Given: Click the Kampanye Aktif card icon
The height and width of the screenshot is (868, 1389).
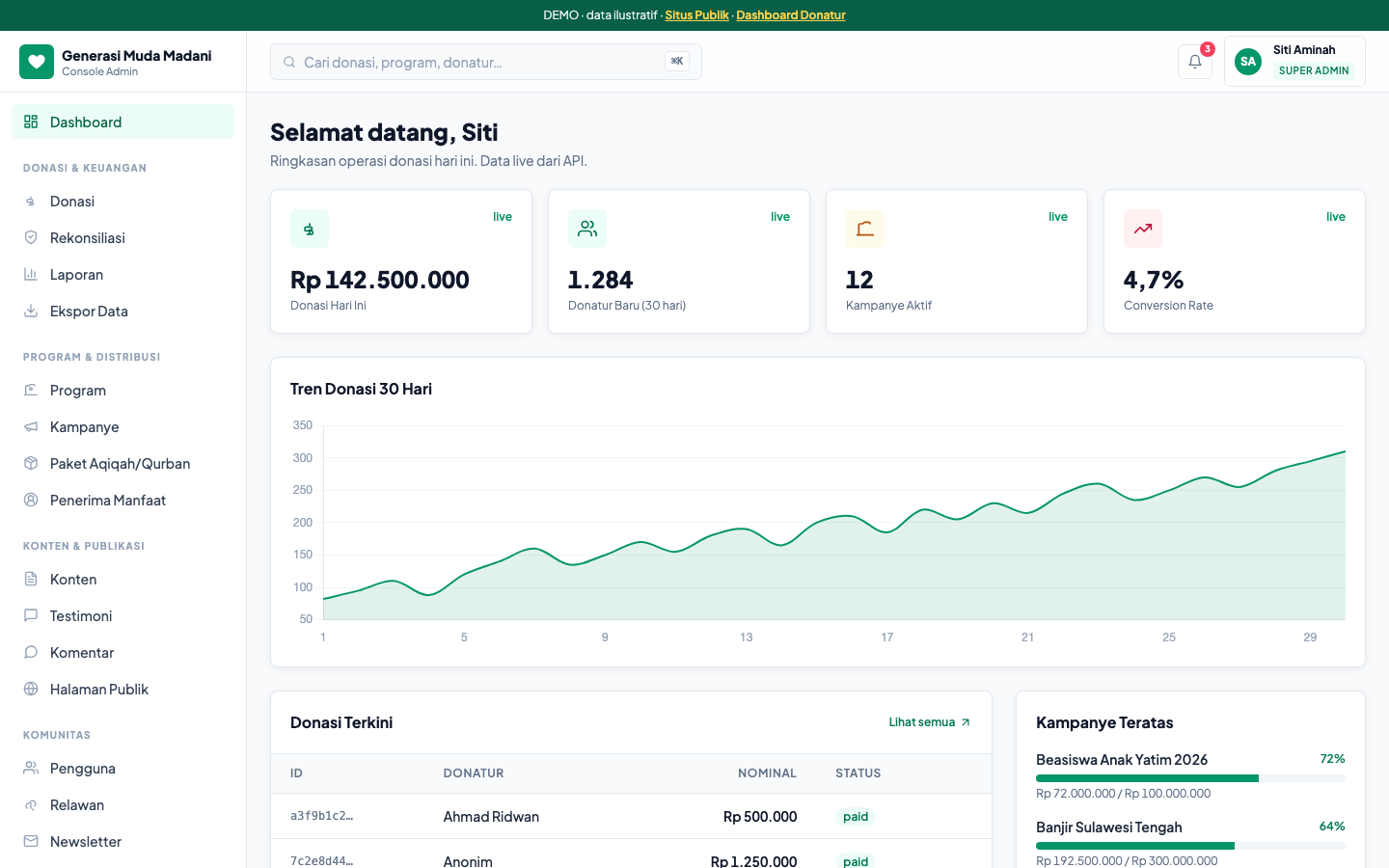Looking at the screenshot, I should [865, 229].
